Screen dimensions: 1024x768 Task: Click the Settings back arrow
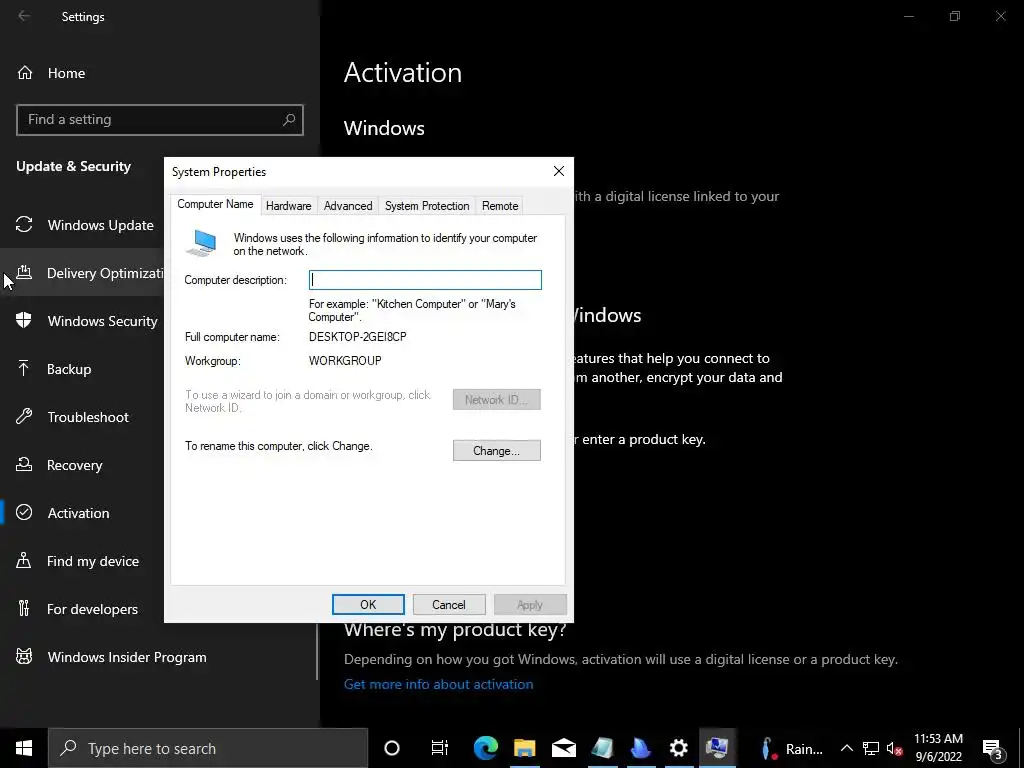pyautogui.click(x=24, y=16)
